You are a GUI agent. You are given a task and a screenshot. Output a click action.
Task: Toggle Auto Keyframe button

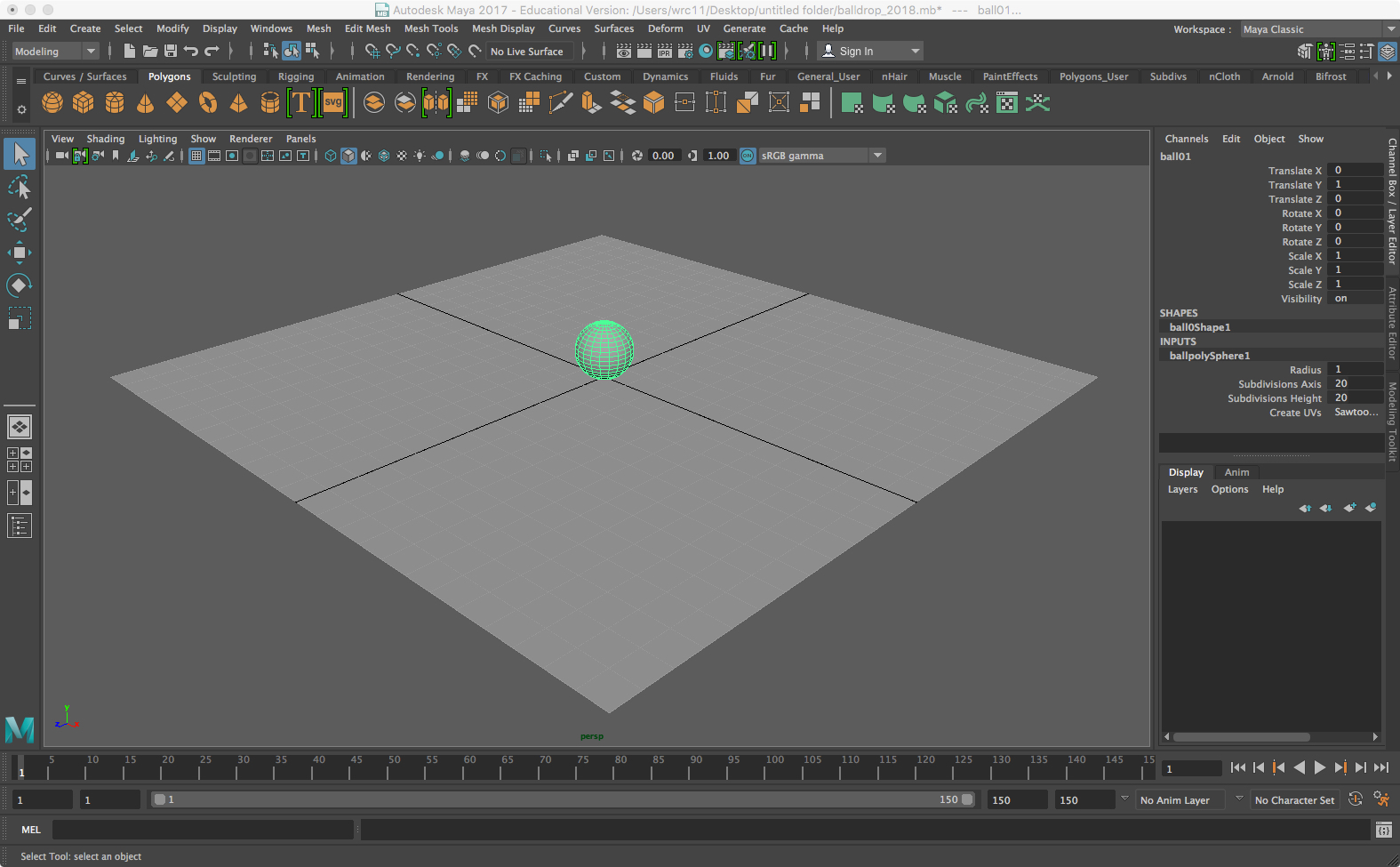[1355, 799]
